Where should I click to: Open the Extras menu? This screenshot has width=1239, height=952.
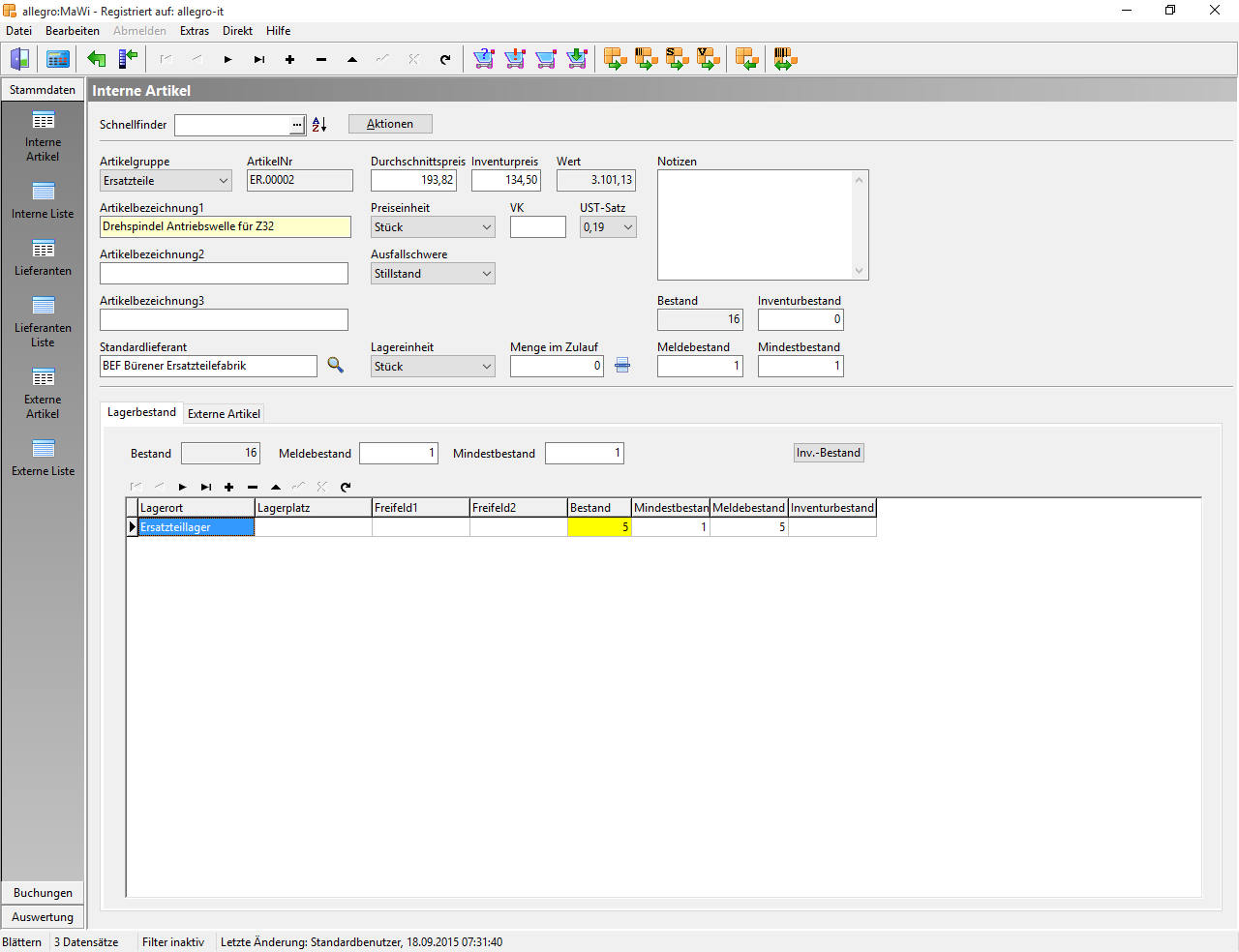tap(194, 31)
